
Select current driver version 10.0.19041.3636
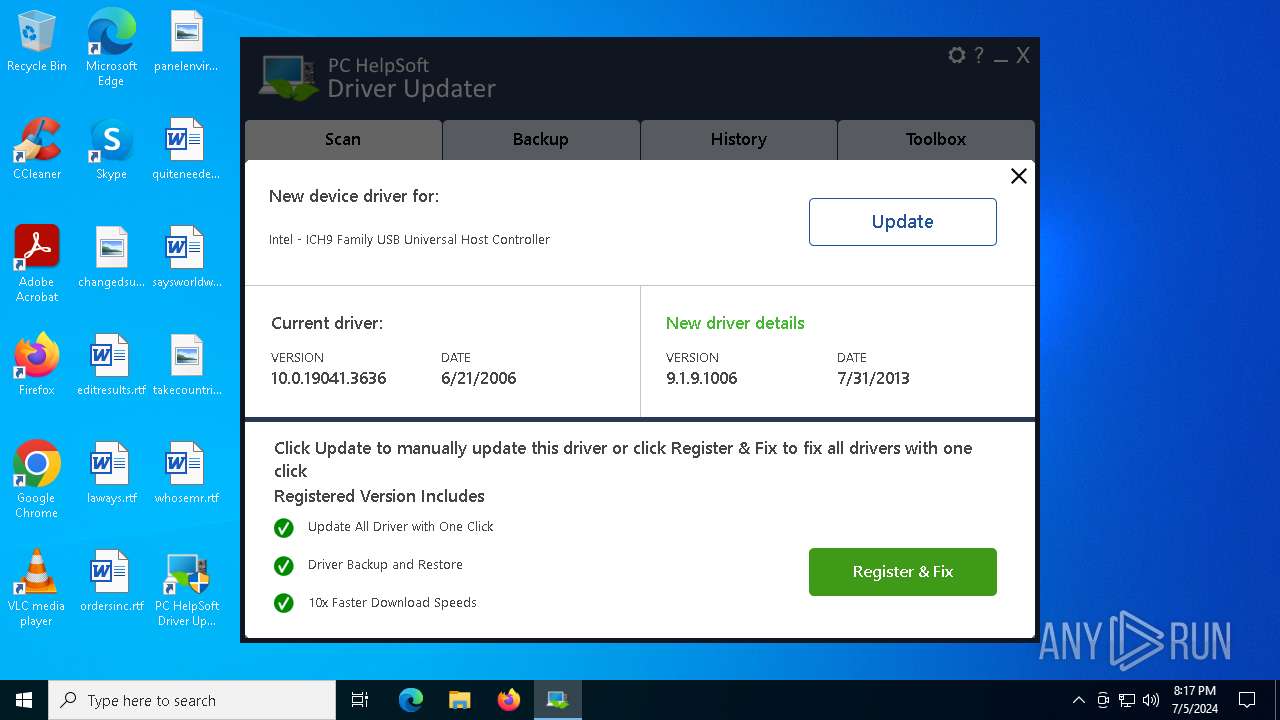click(x=329, y=378)
